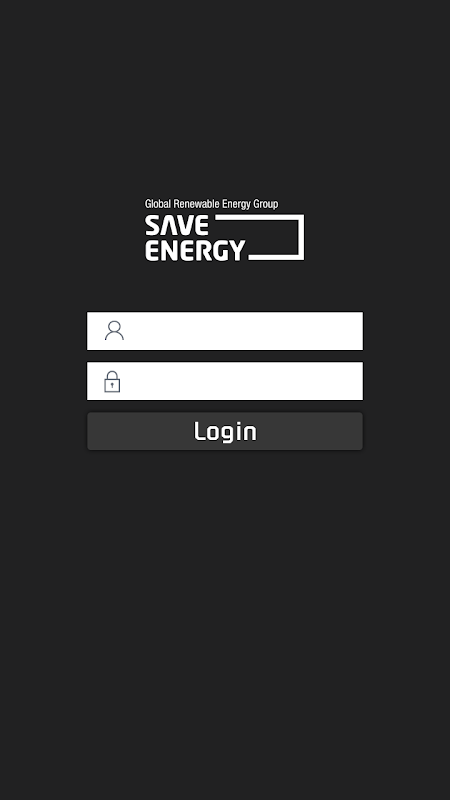
Task: Tap the SAVE ENERGY logo
Action: click(x=224, y=230)
